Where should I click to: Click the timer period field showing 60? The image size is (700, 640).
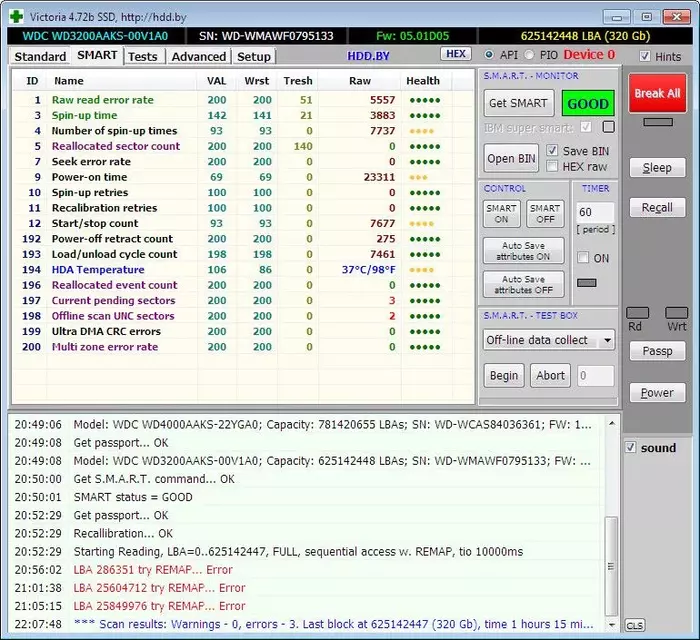(595, 212)
